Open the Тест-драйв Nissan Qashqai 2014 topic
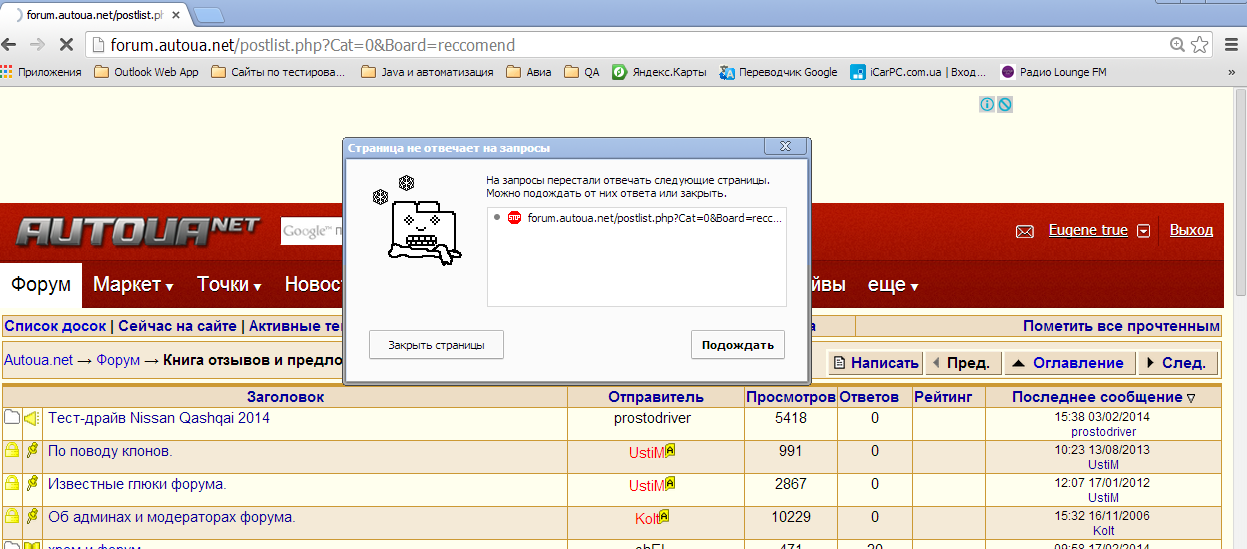 pos(159,418)
